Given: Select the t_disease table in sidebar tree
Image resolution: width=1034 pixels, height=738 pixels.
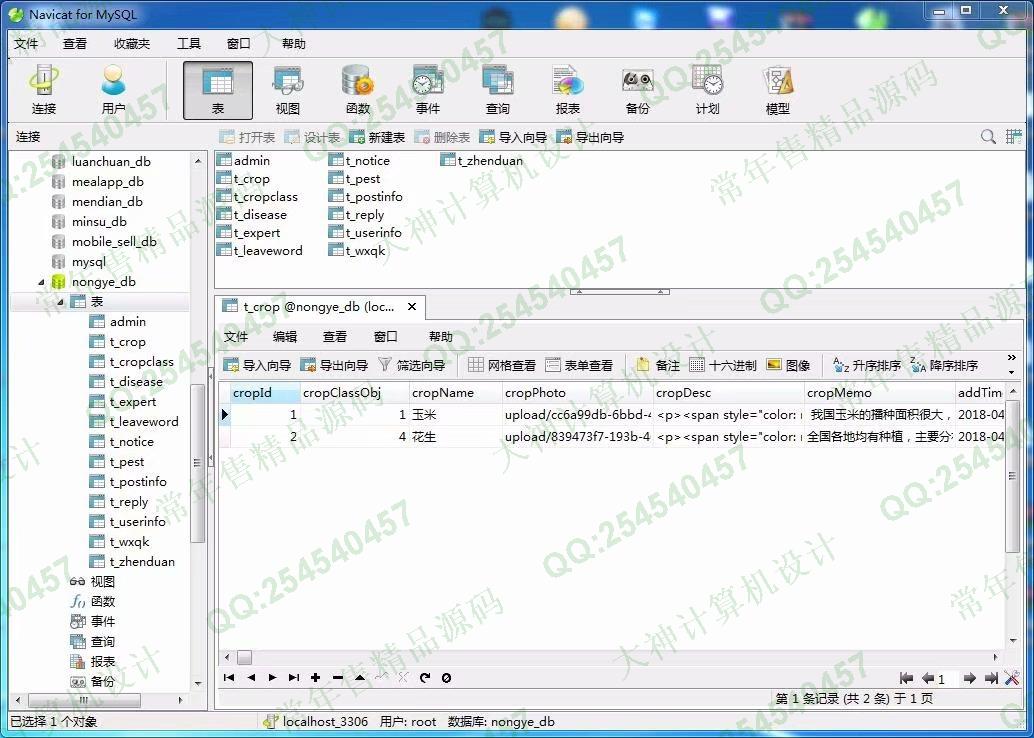Looking at the screenshot, I should click(x=136, y=382).
